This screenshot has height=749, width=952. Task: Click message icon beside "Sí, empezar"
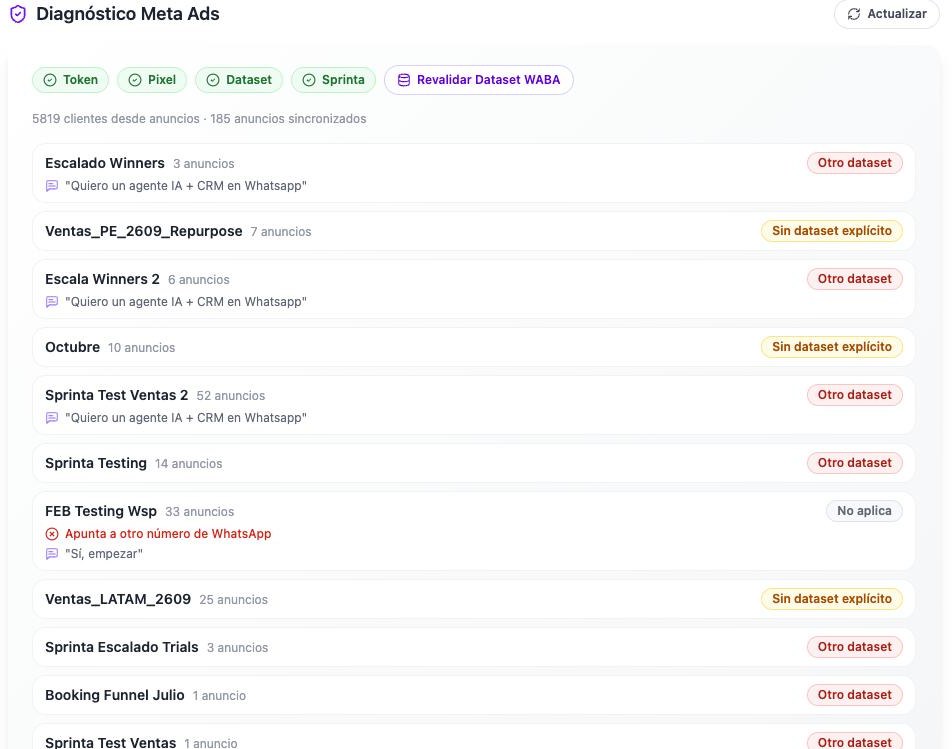[52, 554]
